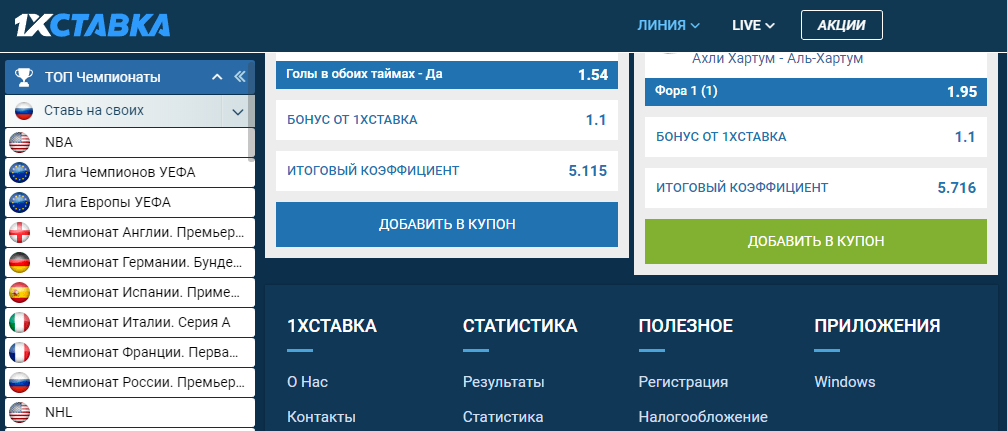Click Russia flag beside Чемпионат России
The width and height of the screenshot is (1007, 431).
[20, 382]
